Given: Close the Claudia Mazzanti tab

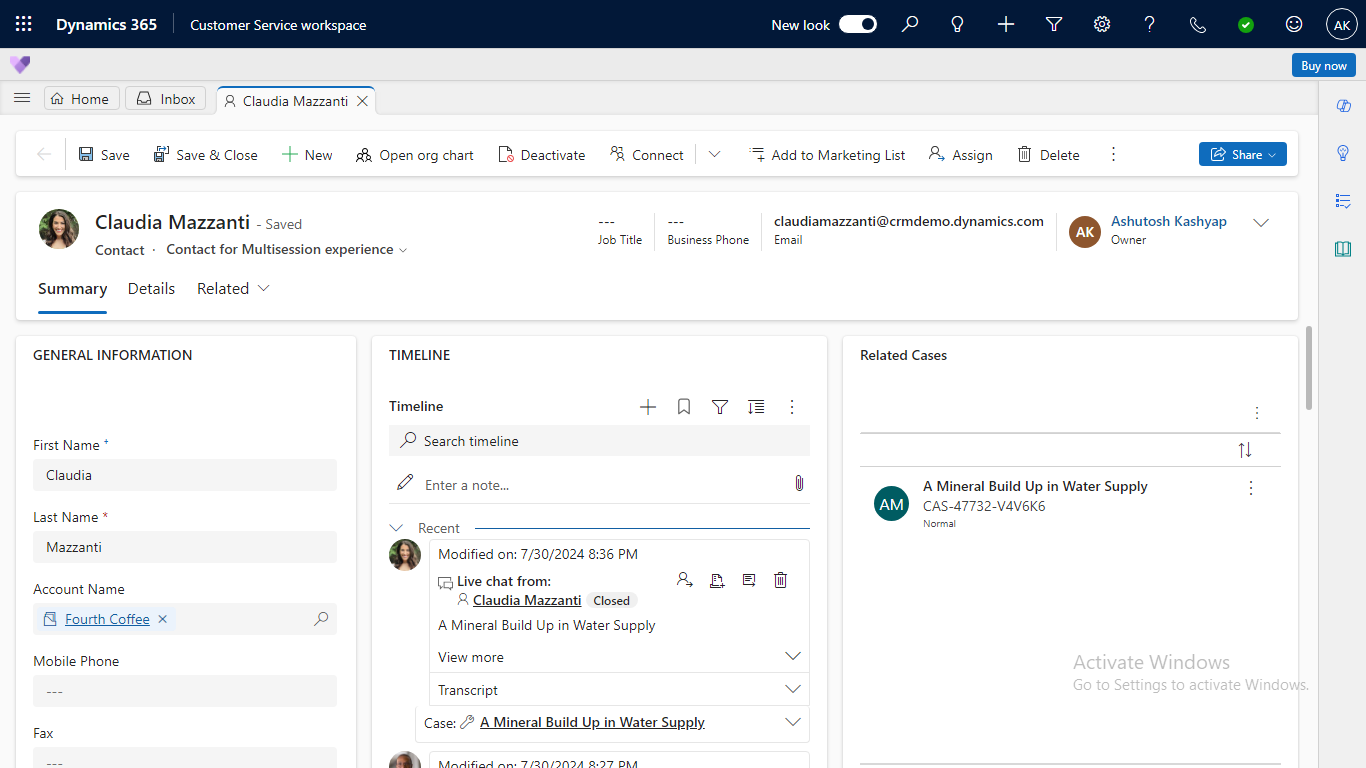Looking at the screenshot, I should coord(363,100).
